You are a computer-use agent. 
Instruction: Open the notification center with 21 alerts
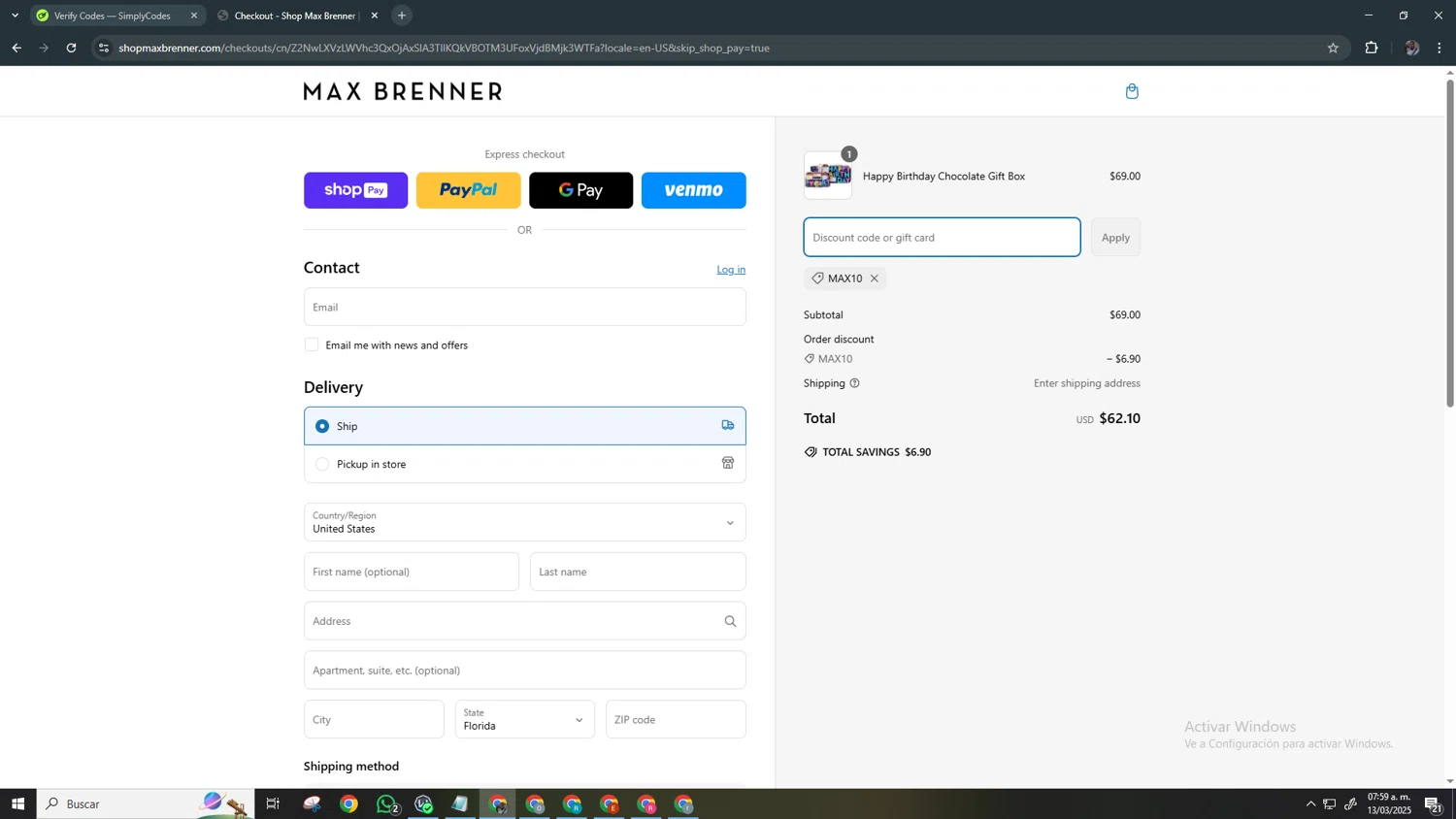1433,803
